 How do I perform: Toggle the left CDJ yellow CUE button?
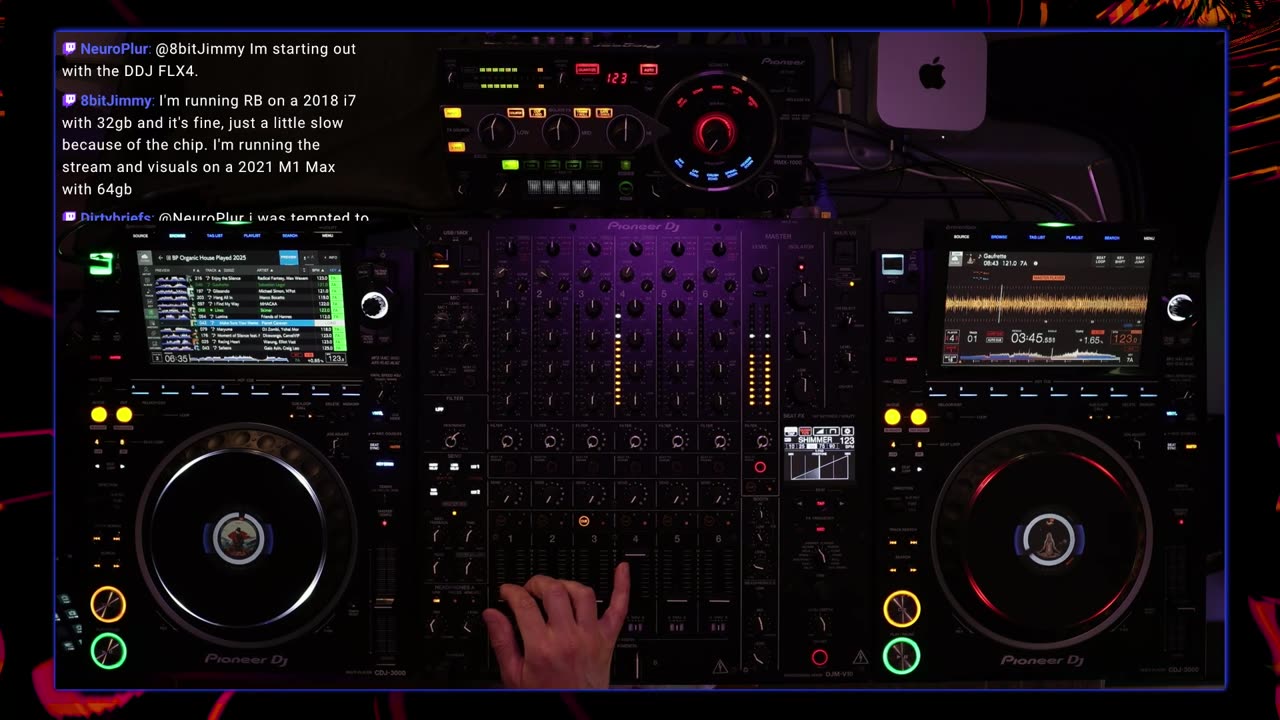[108, 604]
